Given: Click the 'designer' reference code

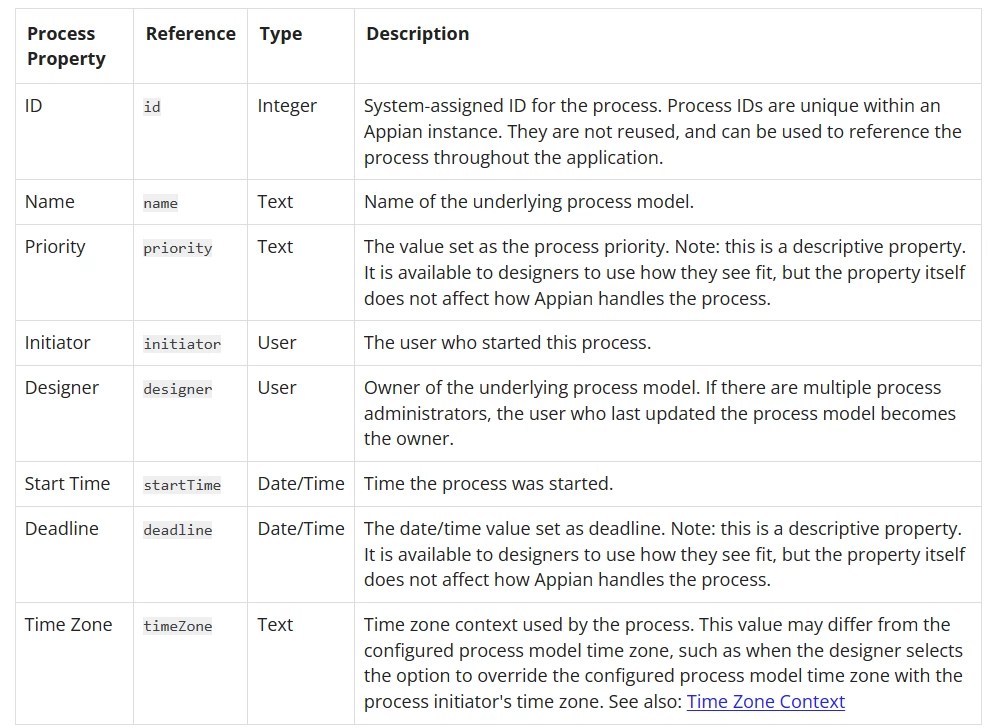Looking at the screenshot, I should pos(178,389).
